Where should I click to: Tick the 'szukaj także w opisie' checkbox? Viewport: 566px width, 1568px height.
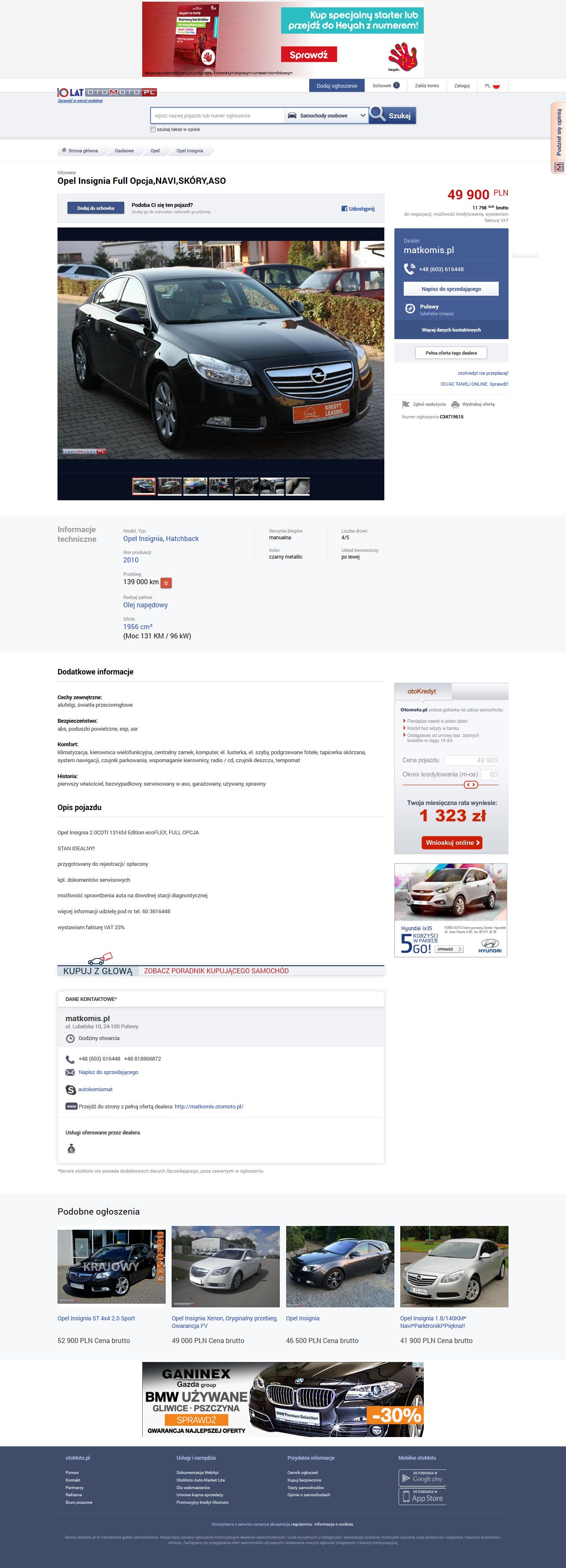(x=153, y=130)
